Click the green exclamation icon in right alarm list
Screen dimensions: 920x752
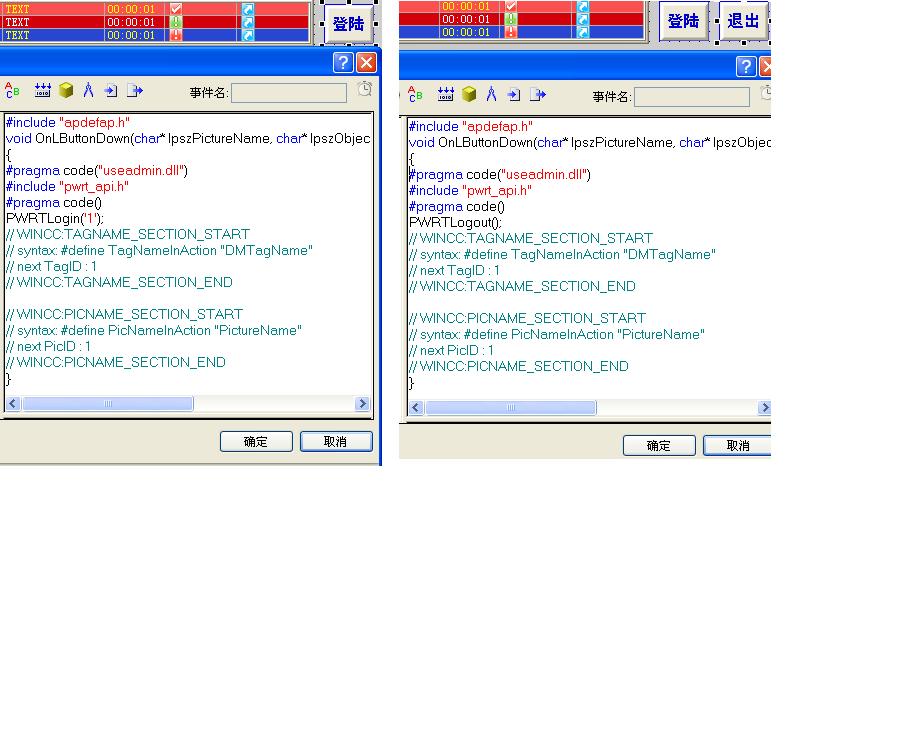pos(511,19)
